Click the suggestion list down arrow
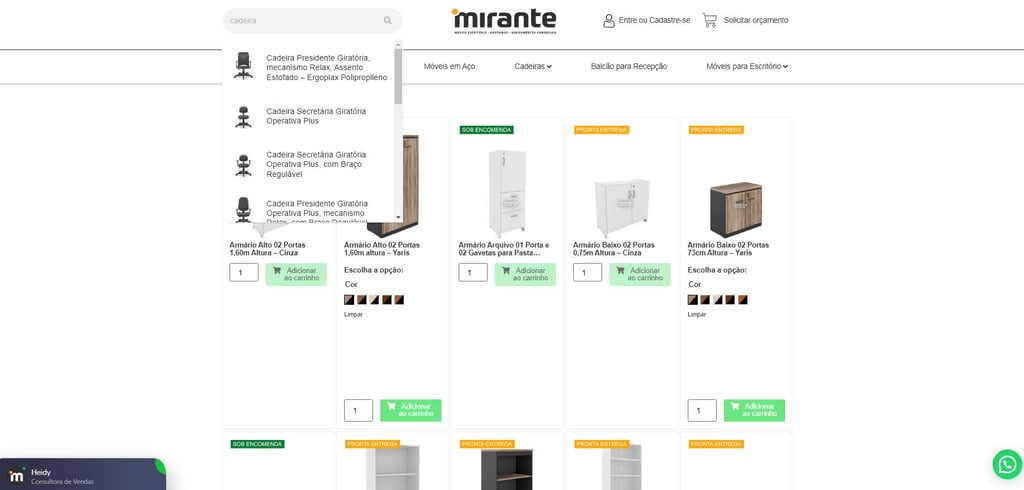The image size is (1024, 490). pos(398,216)
